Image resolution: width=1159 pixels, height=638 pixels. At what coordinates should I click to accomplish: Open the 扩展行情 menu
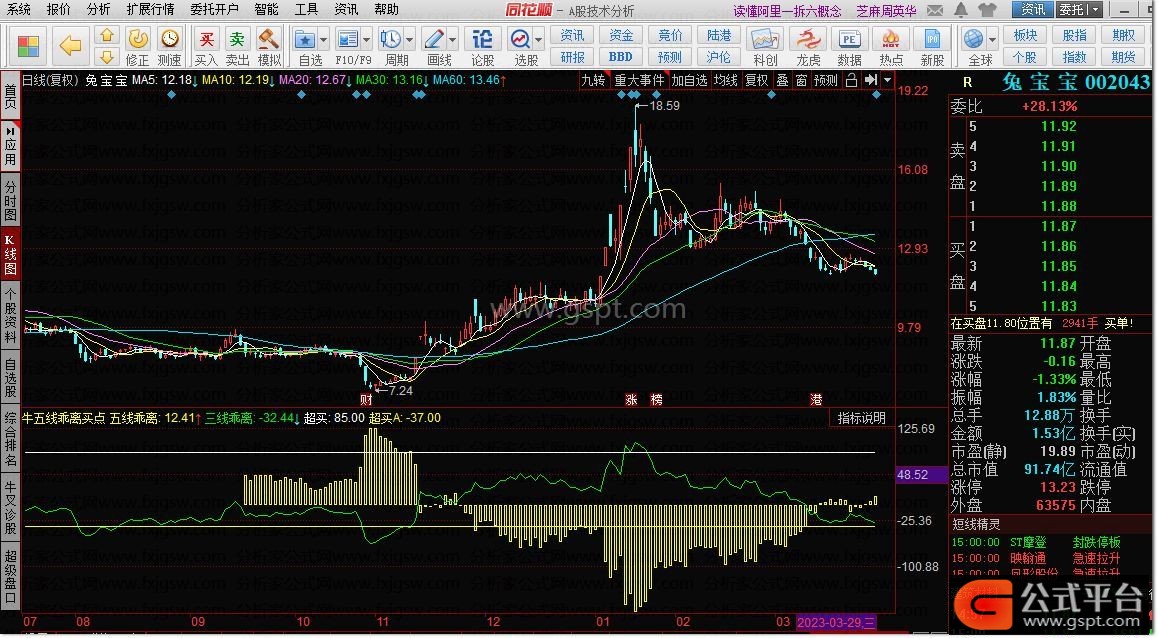(150, 10)
